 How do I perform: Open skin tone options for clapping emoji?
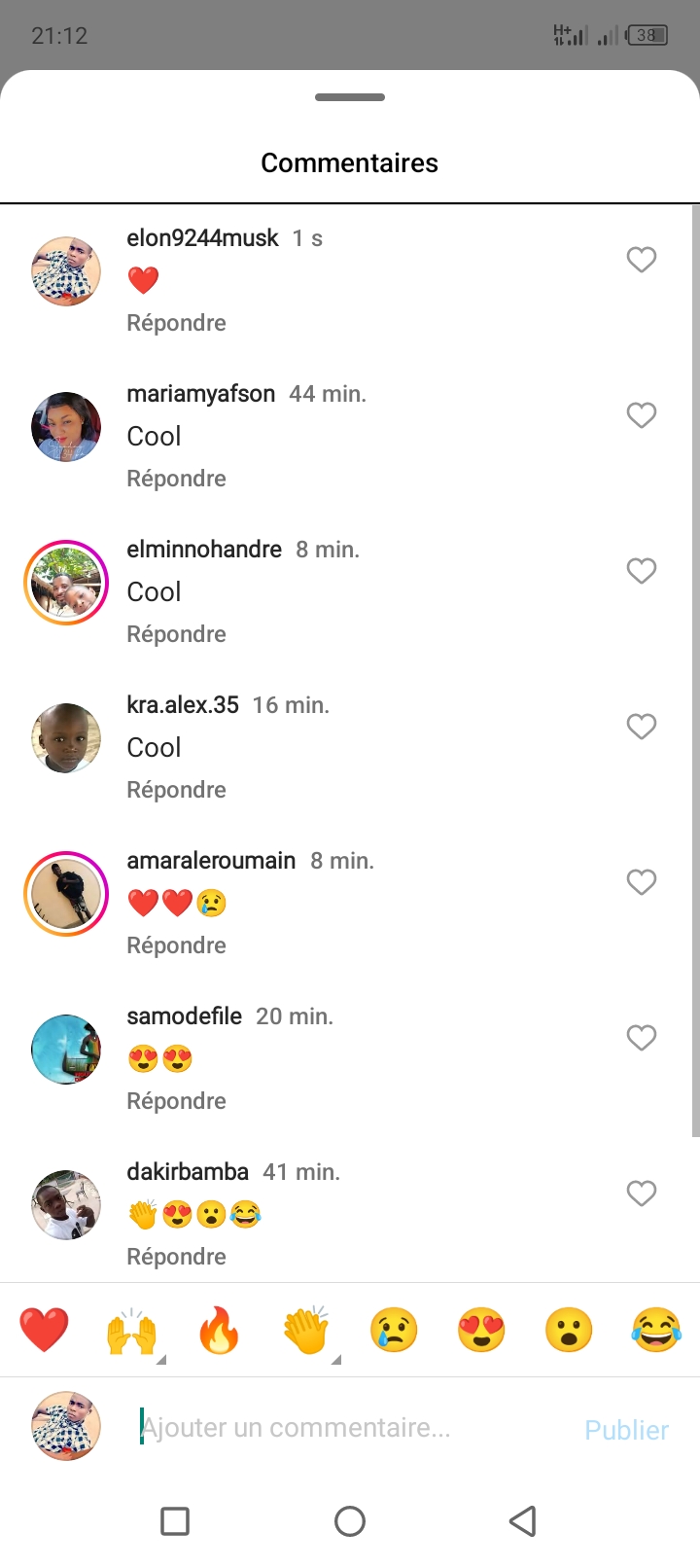(x=336, y=1359)
